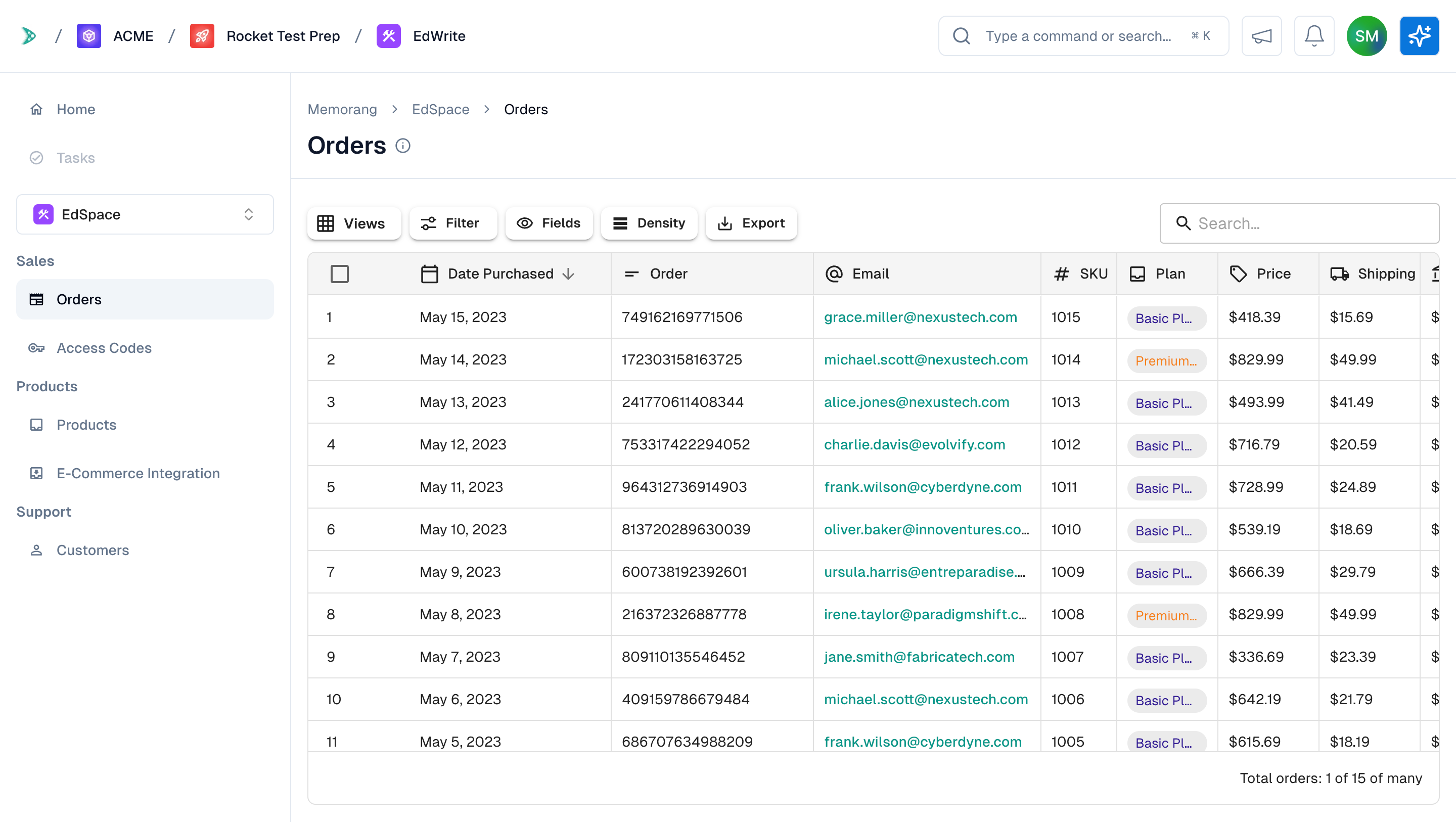This screenshot has height=822, width=1456.
Task: Toggle the select-all rows checkbox
Action: click(340, 273)
